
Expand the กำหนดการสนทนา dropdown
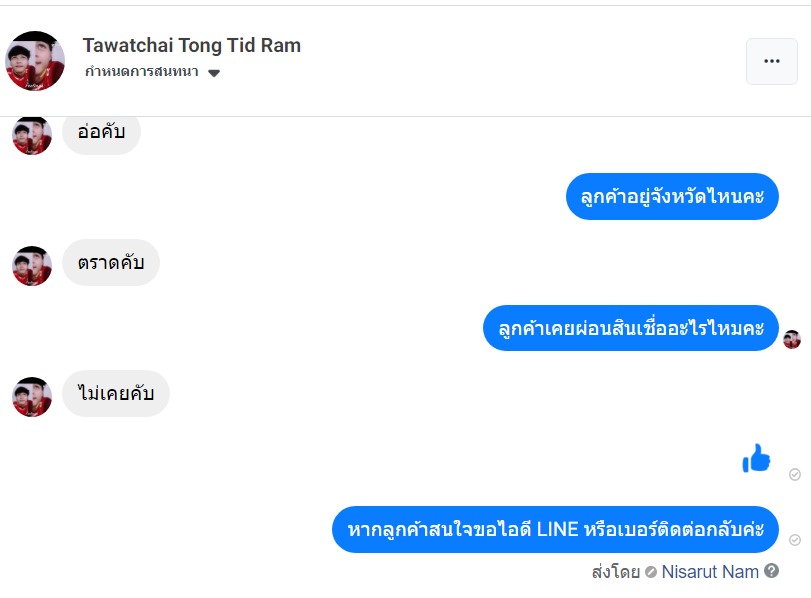[141, 72]
